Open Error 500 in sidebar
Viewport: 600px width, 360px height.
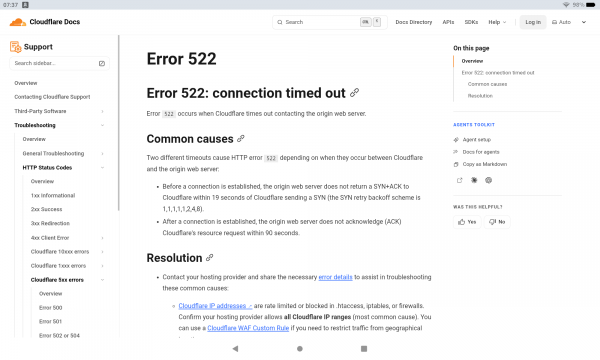tap(51, 308)
